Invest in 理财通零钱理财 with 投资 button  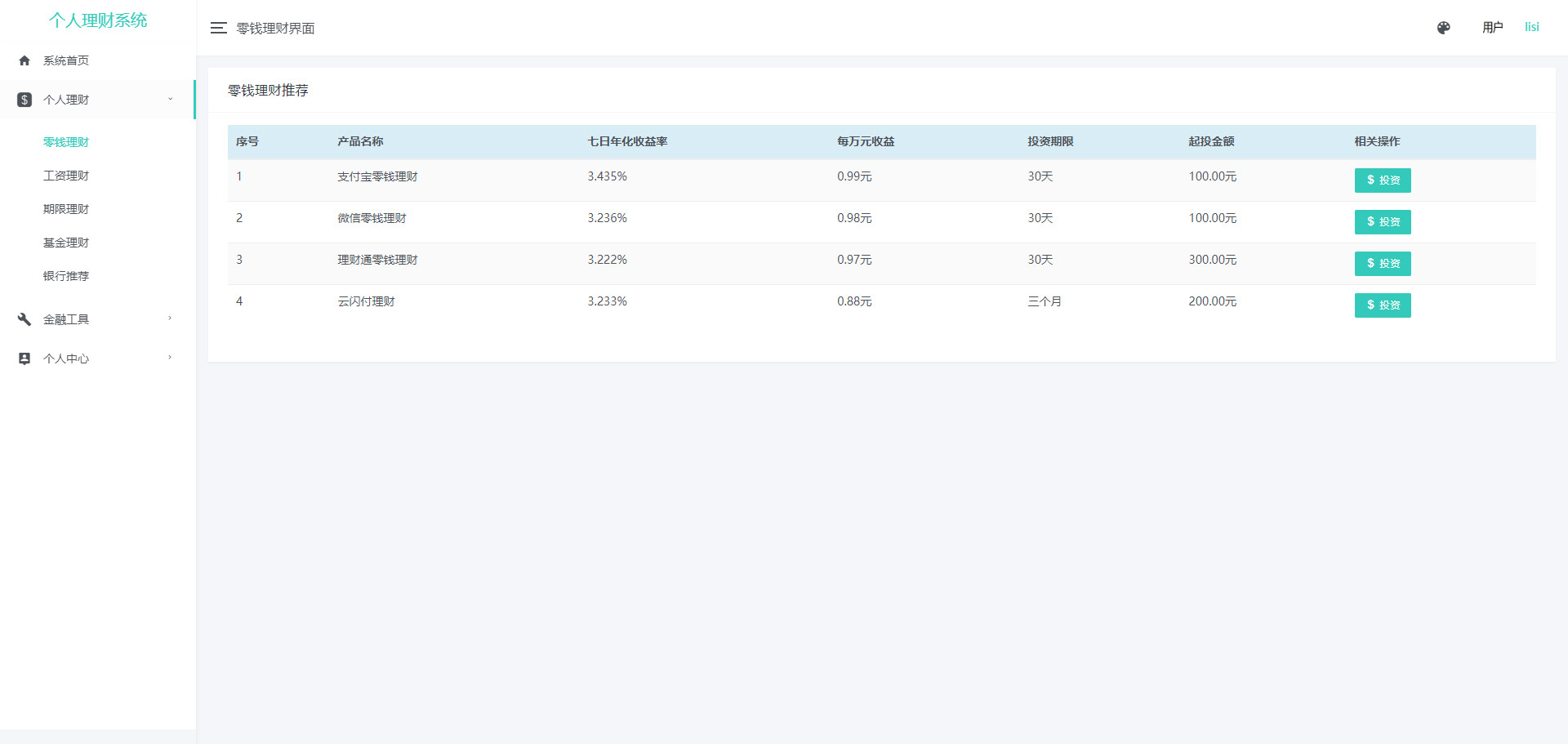(1383, 264)
